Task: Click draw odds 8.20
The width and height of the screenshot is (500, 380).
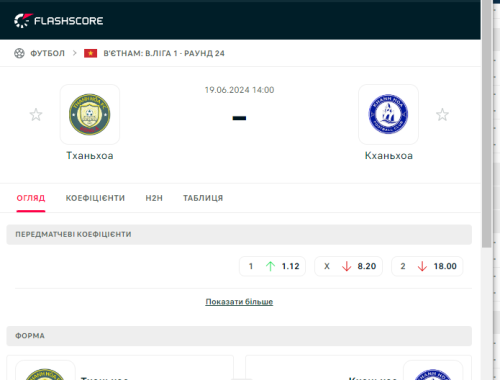Action: click(x=348, y=266)
